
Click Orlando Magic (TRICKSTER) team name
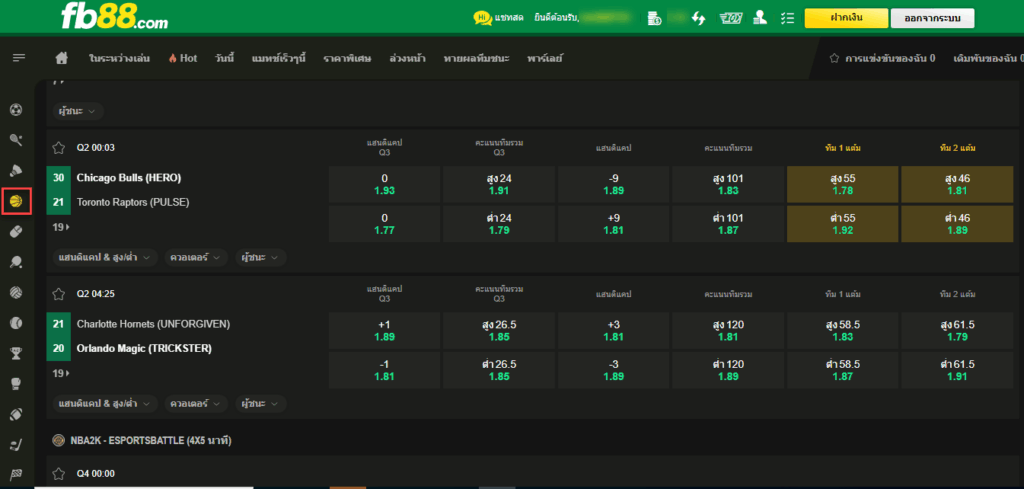pyautogui.click(x=144, y=349)
